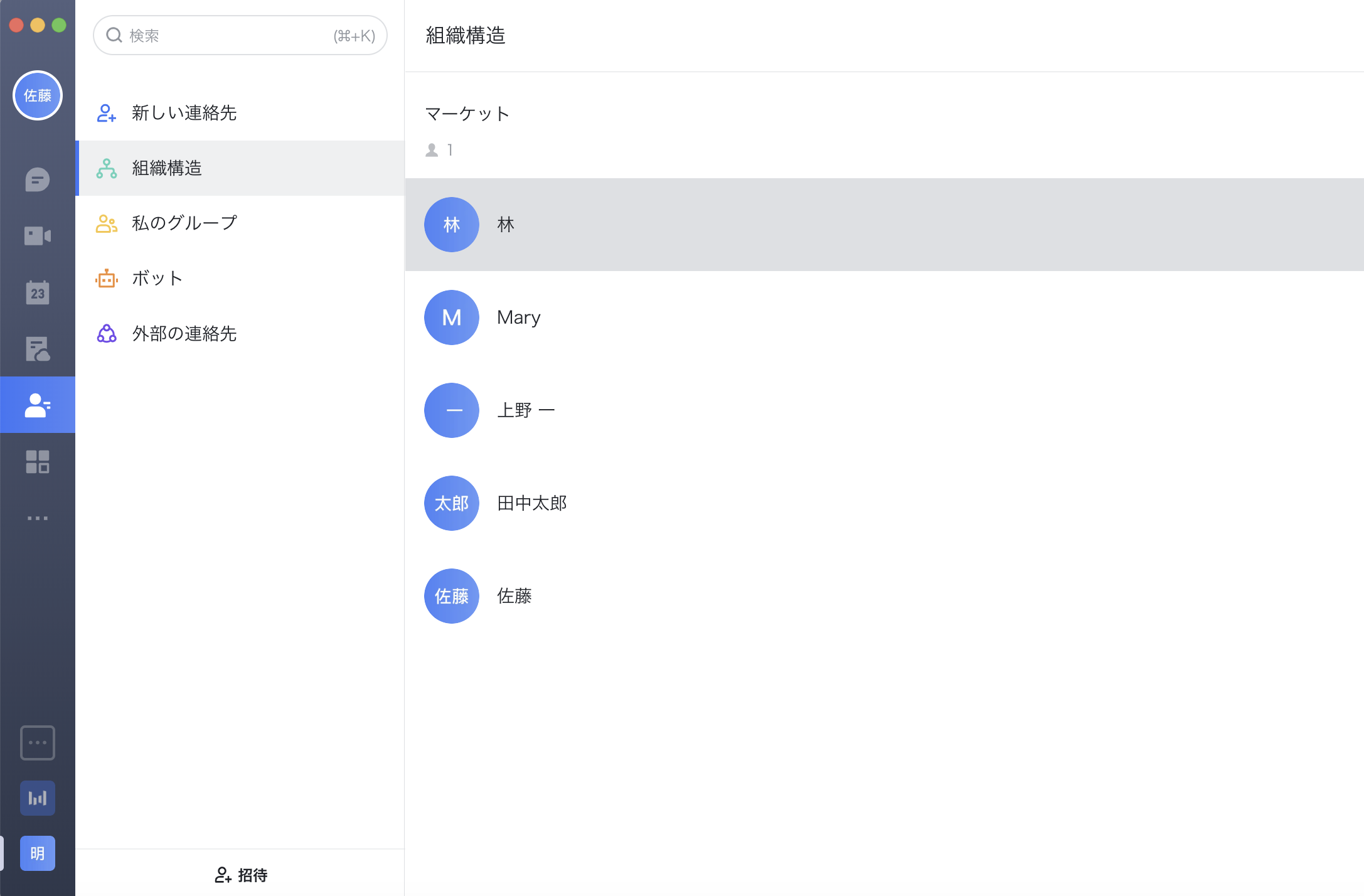Image resolution: width=1364 pixels, height=896 pixels.
Task: Open 私のグループ section
Action: tap(184, 223)
